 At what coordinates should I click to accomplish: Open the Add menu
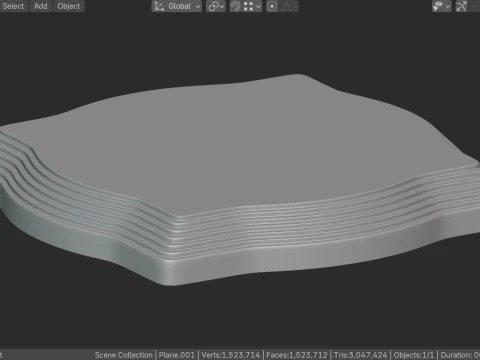click(x=40, y=6)
